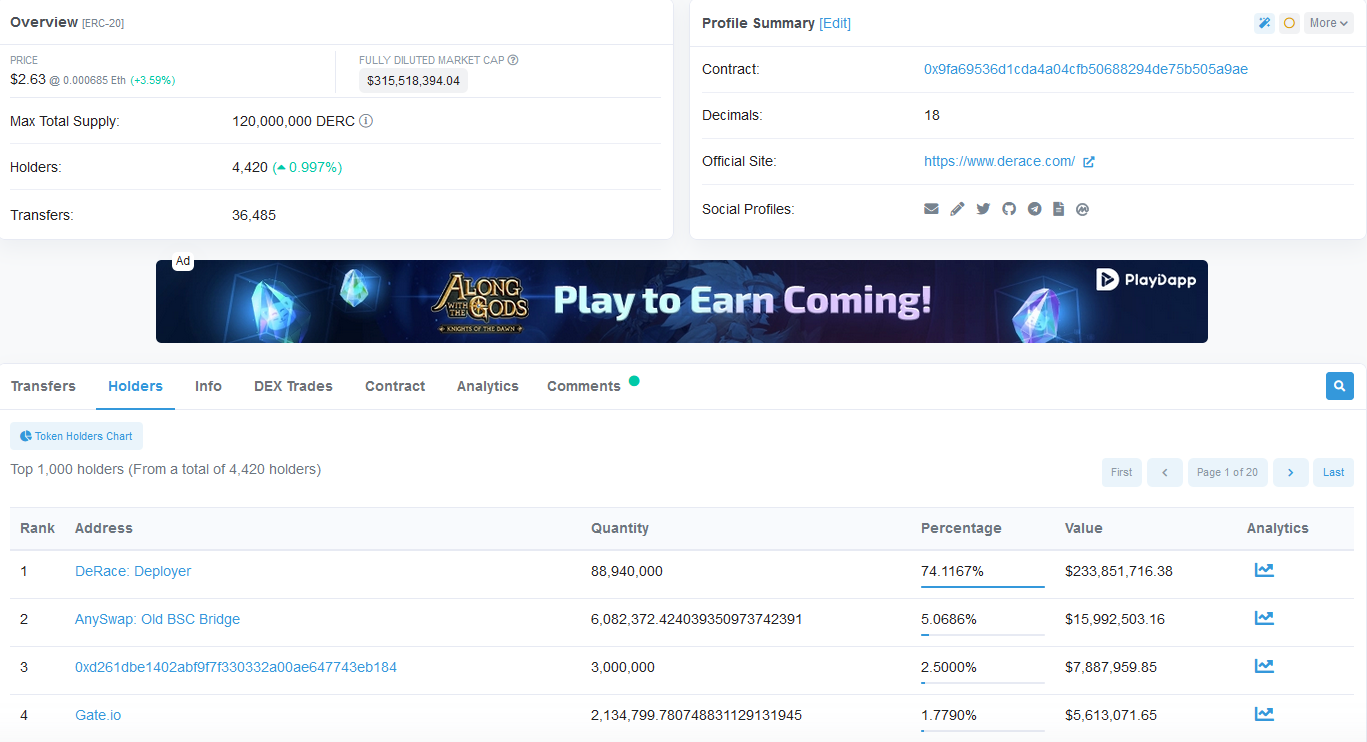Open the Twitter social profile icon
1367x742 pixels.
(x=983, y=209)
